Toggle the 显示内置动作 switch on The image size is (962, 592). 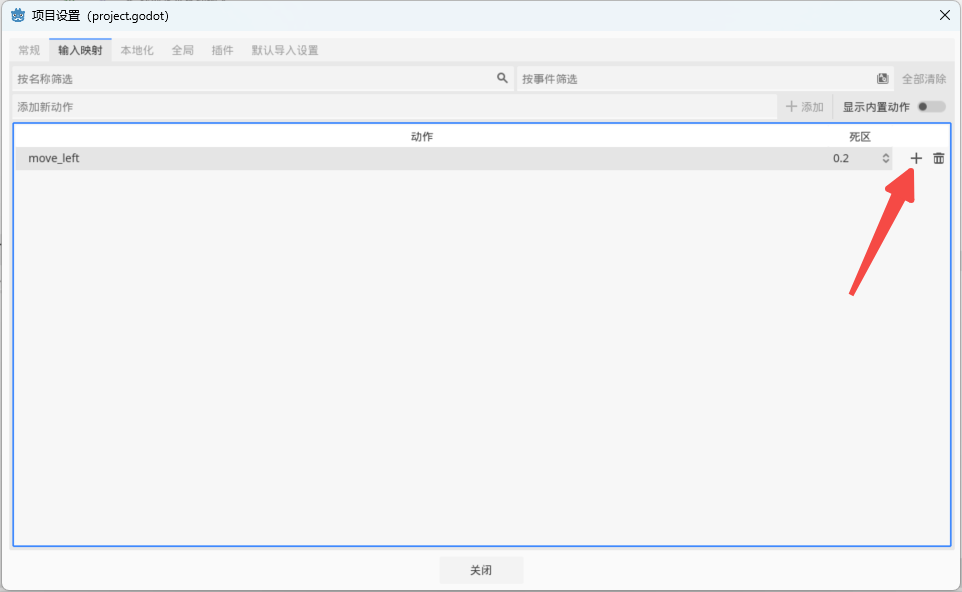pos(930,106)
